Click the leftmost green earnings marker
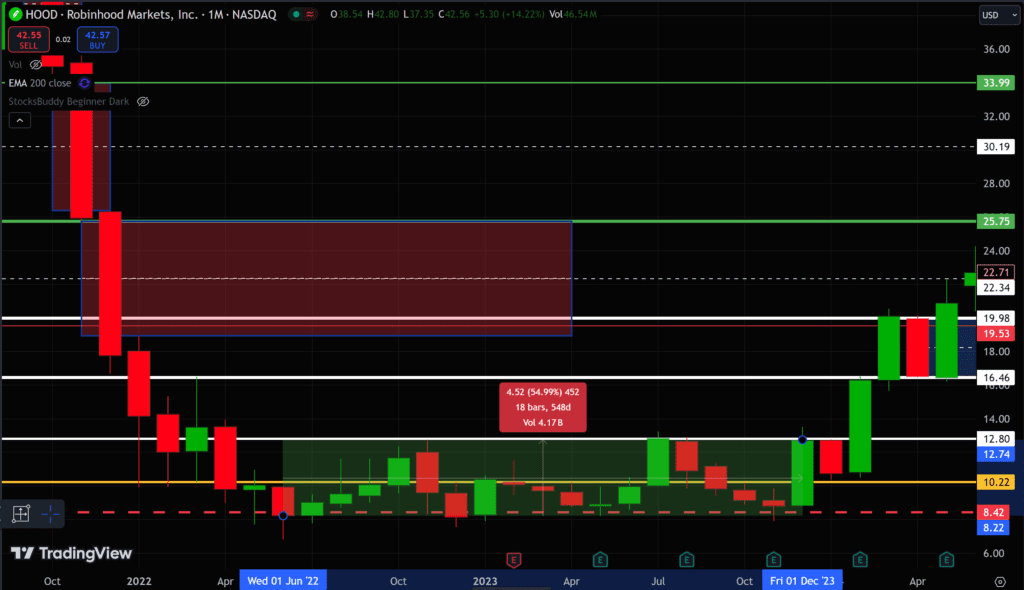 pyautogui.click(x=600, y=559)
